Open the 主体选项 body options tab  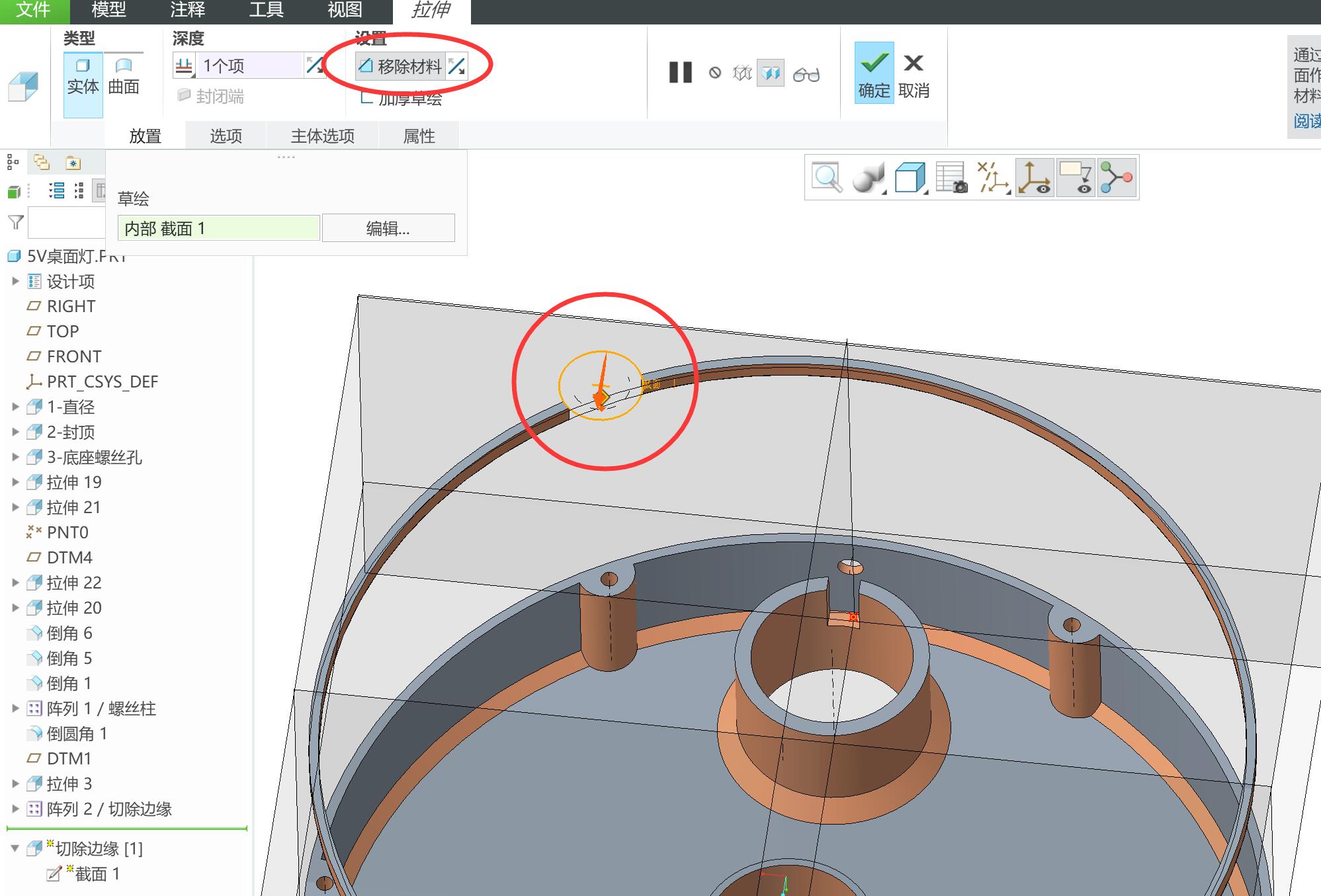(x=323, y=136)
